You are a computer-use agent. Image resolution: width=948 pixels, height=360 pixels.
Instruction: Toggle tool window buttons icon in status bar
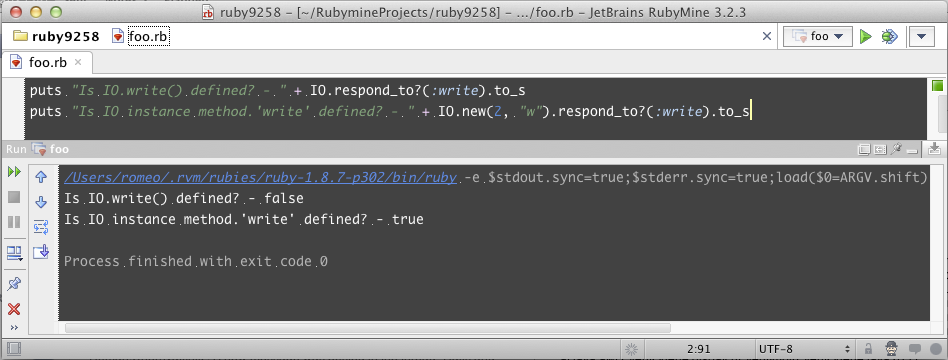[x=13, y=349]
